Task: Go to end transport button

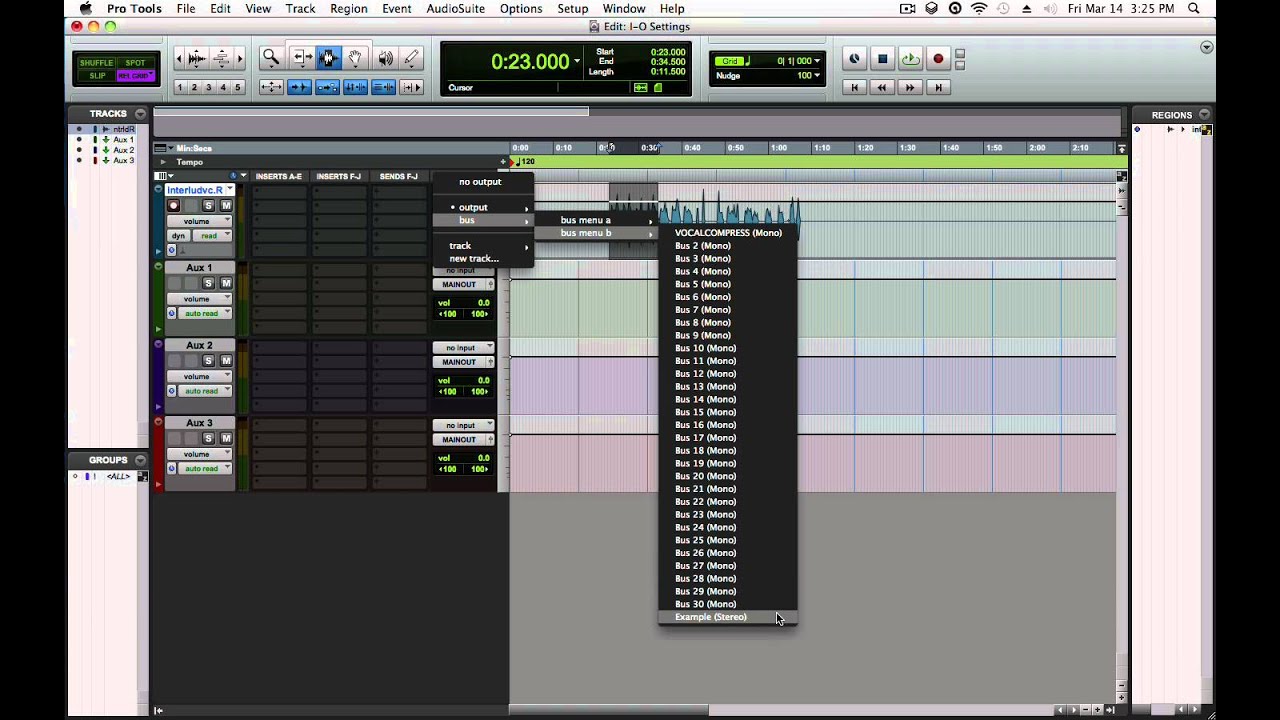Action: coord(938,88)
